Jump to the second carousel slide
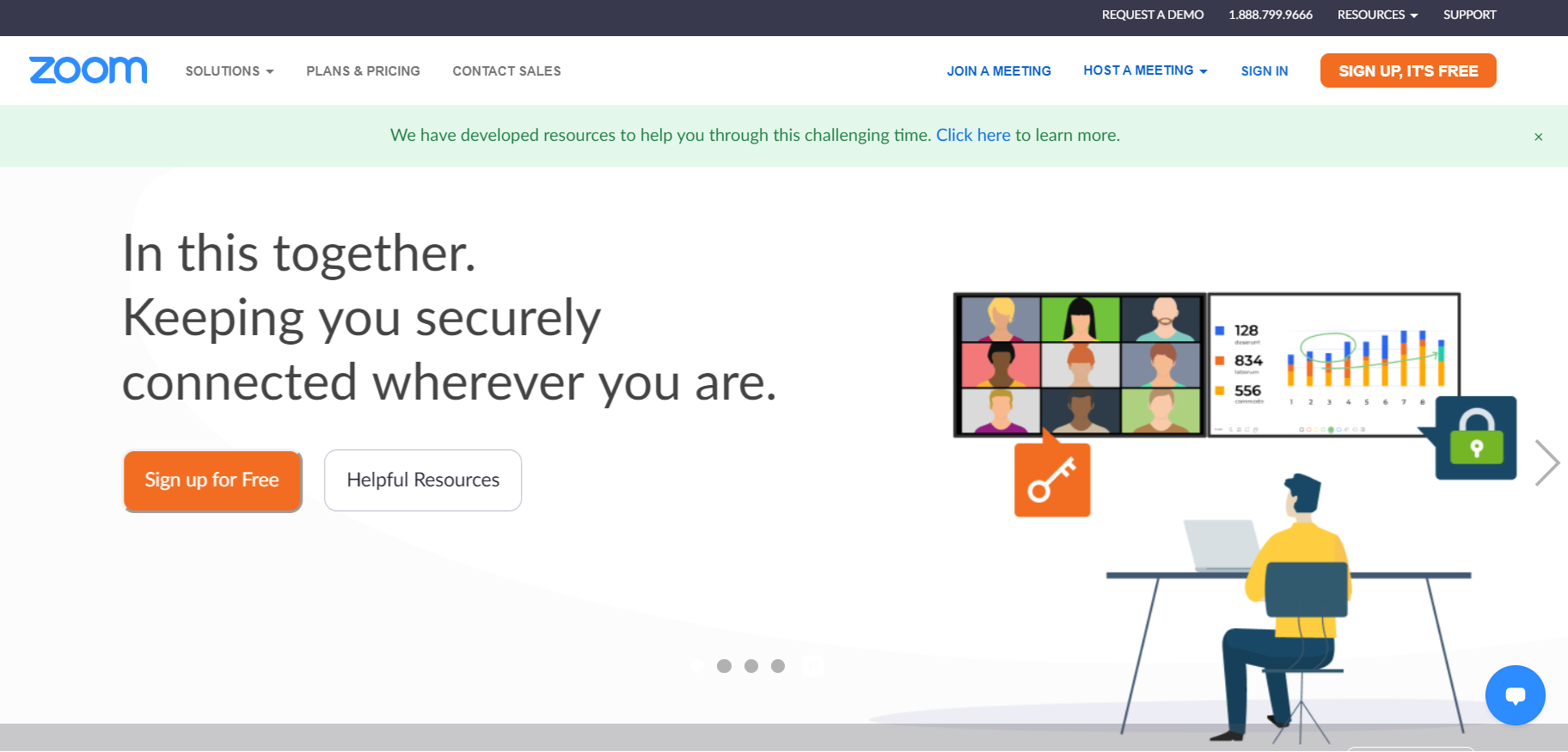The image size is (1568, 752). click(724, 666)
